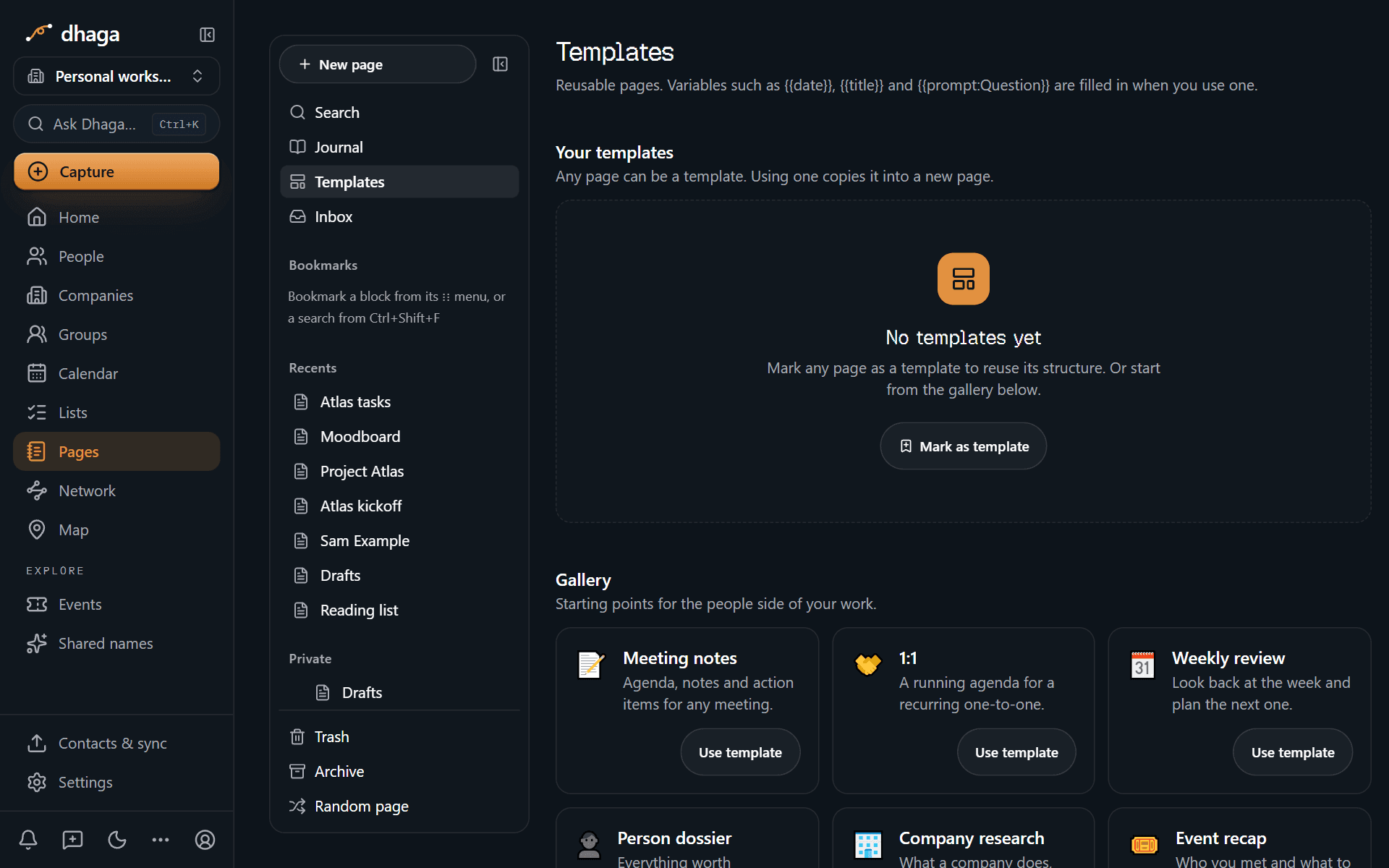Image resolution: width=1389 pixels, height=868 pixels.
Task: Open the Project Atlas page
Action: (399, 471)
